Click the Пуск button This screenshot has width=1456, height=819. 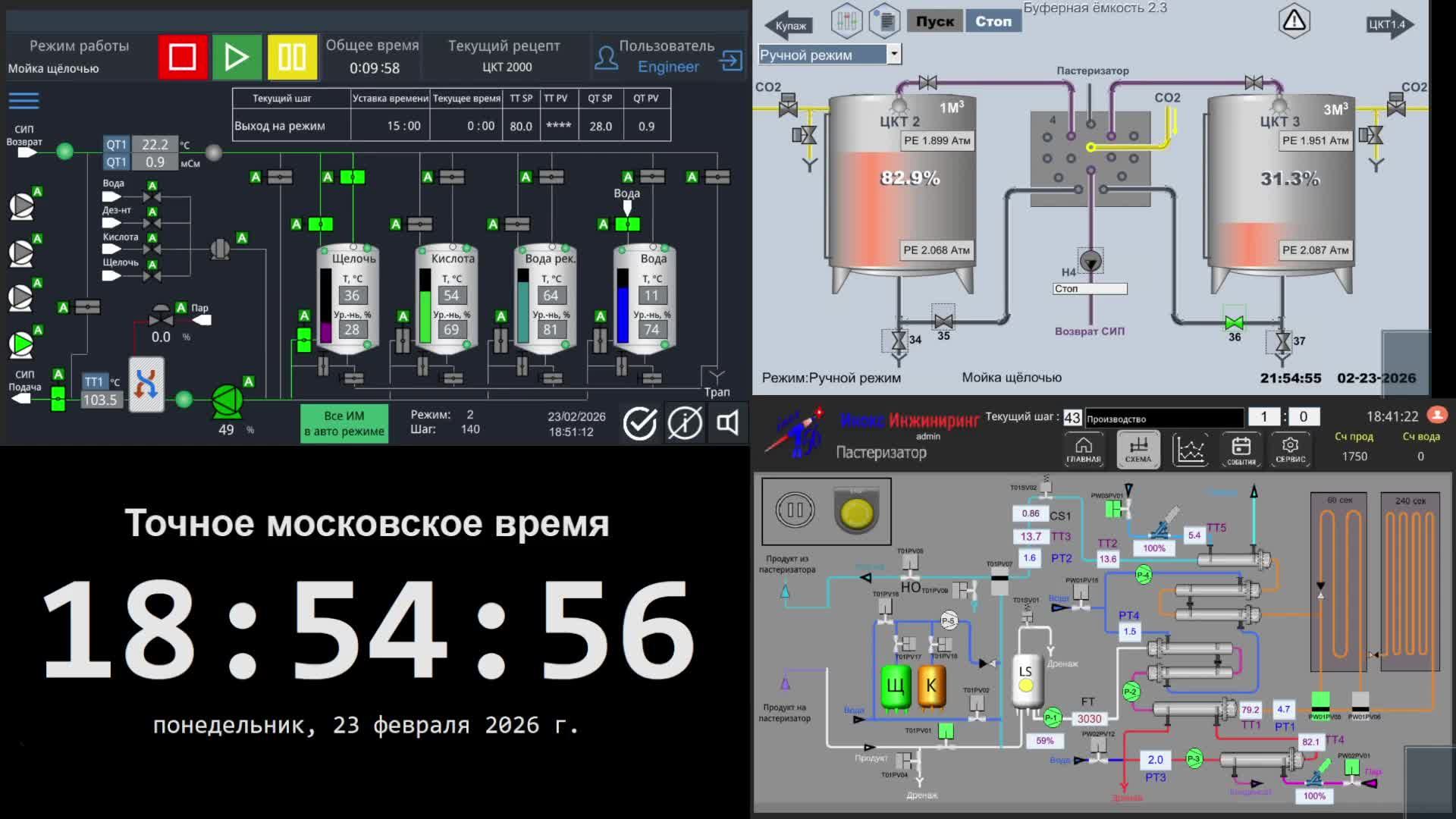click(x=934, y=21)
